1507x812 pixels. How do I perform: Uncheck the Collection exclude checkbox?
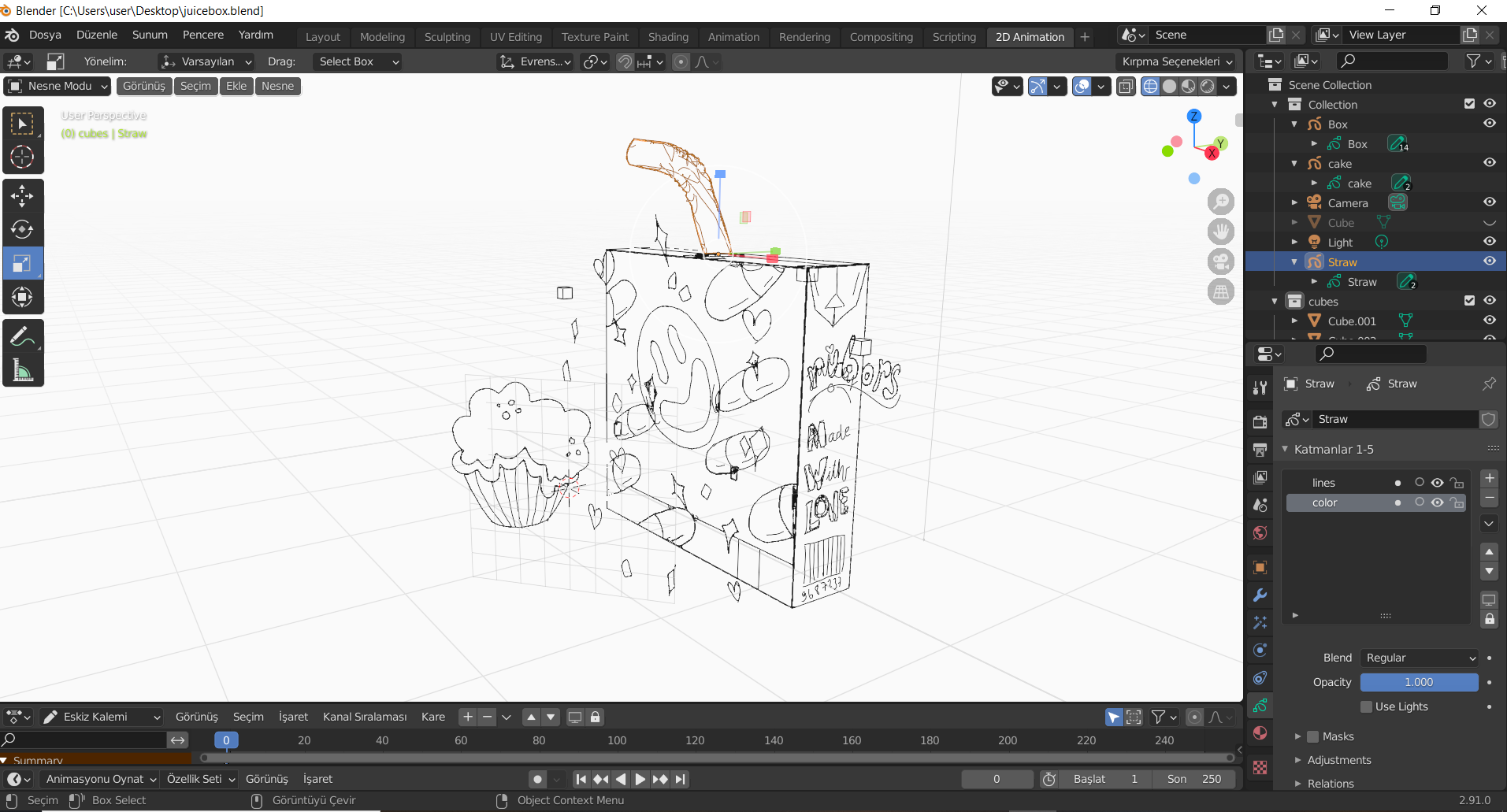(x=1469, y=104)
